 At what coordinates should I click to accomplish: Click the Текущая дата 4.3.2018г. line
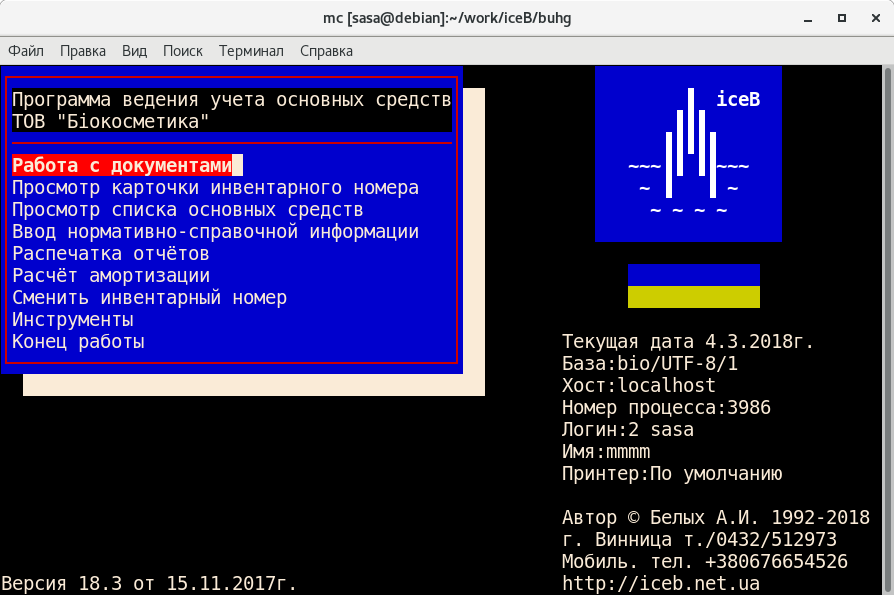[x=688, y=341]
